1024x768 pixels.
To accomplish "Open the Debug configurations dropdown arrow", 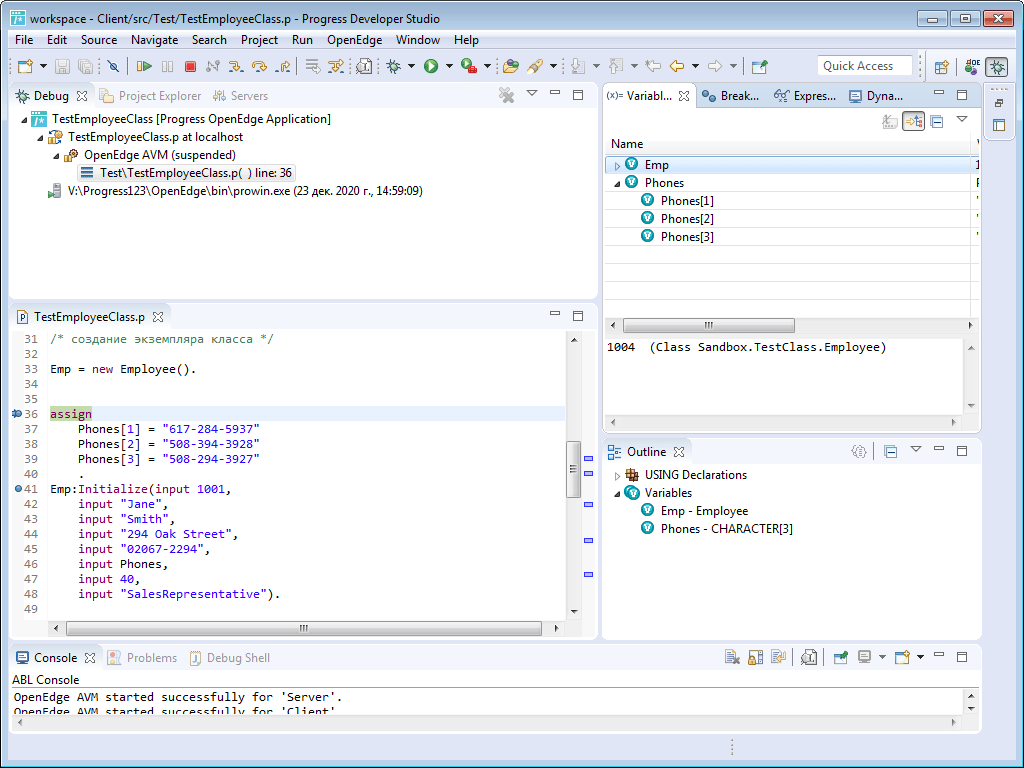I will click(x=411, y=66).
